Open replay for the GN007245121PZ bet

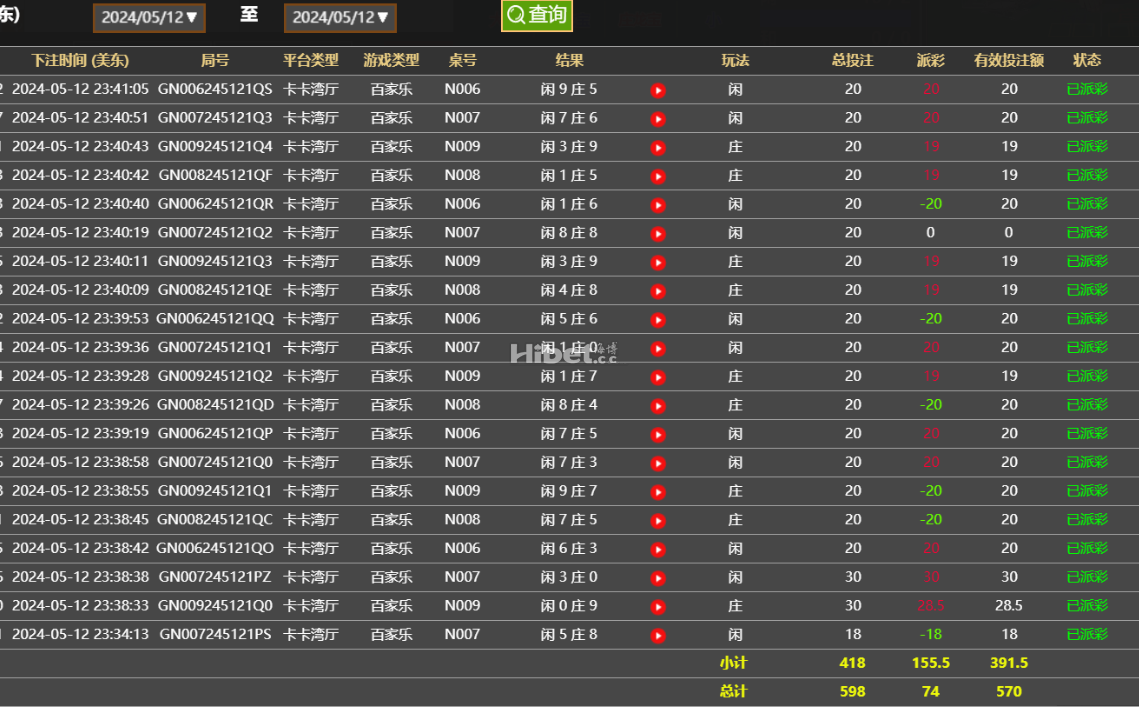point(658,578)
